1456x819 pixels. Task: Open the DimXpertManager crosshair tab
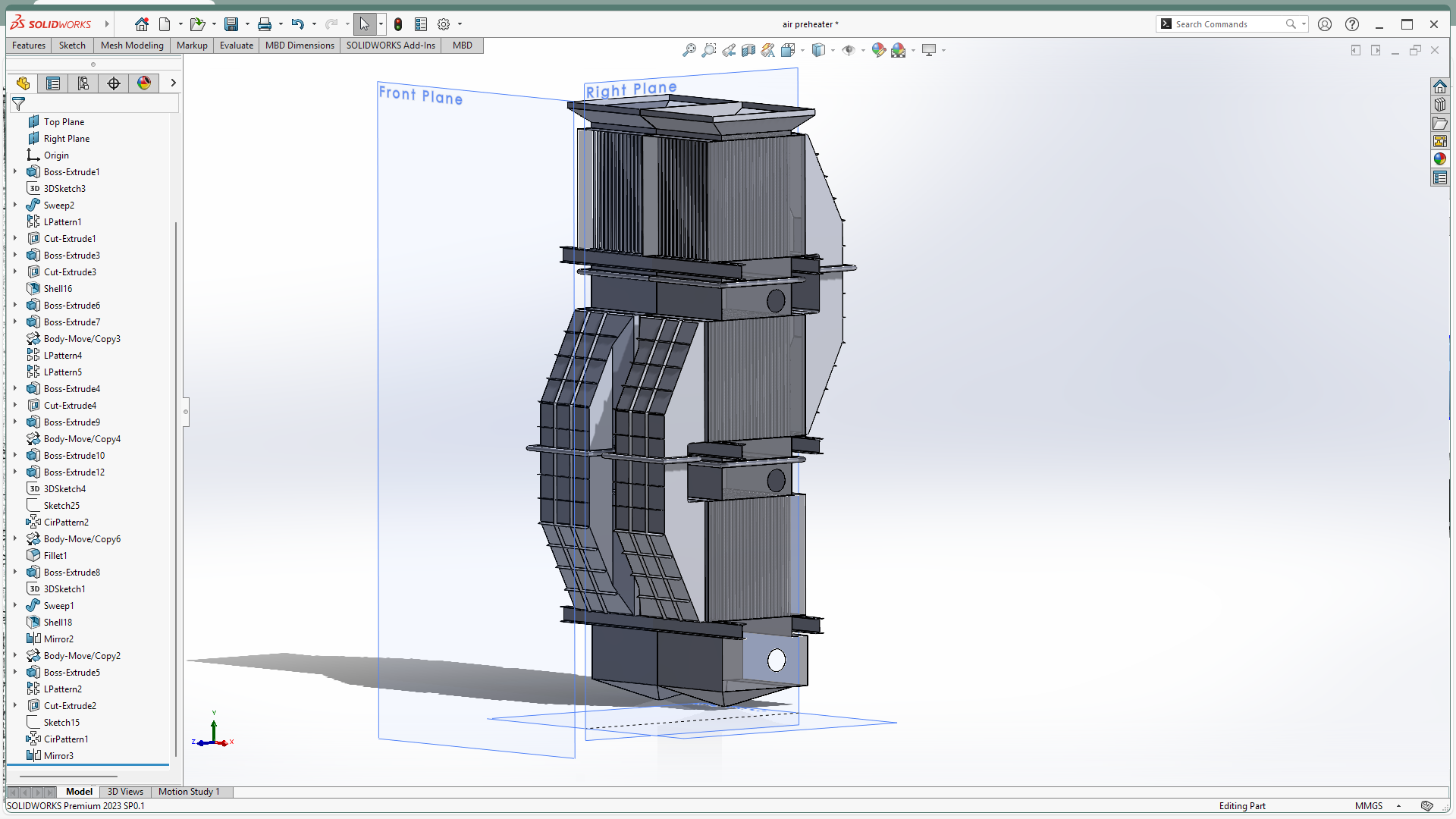coord(114,83)
